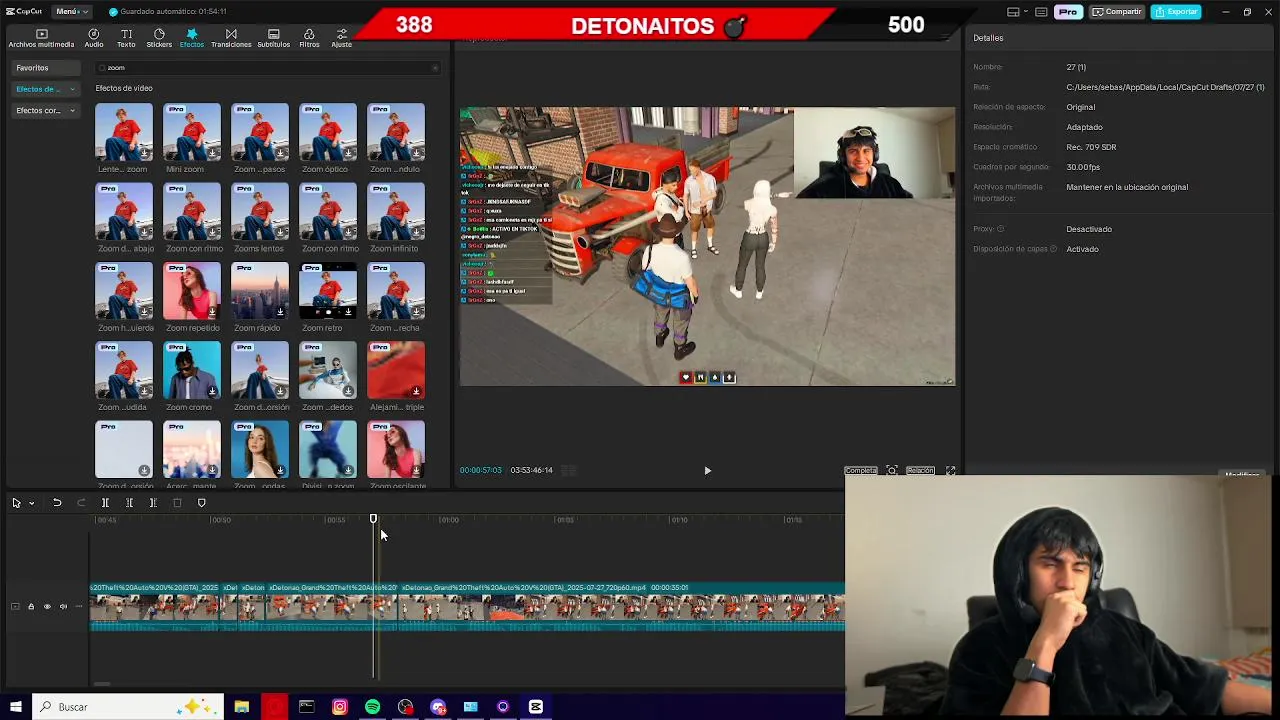The height and width of the screenshot is (720, 1280).
Task: Select the Zoom óptico effect
Action: (328, 132)
